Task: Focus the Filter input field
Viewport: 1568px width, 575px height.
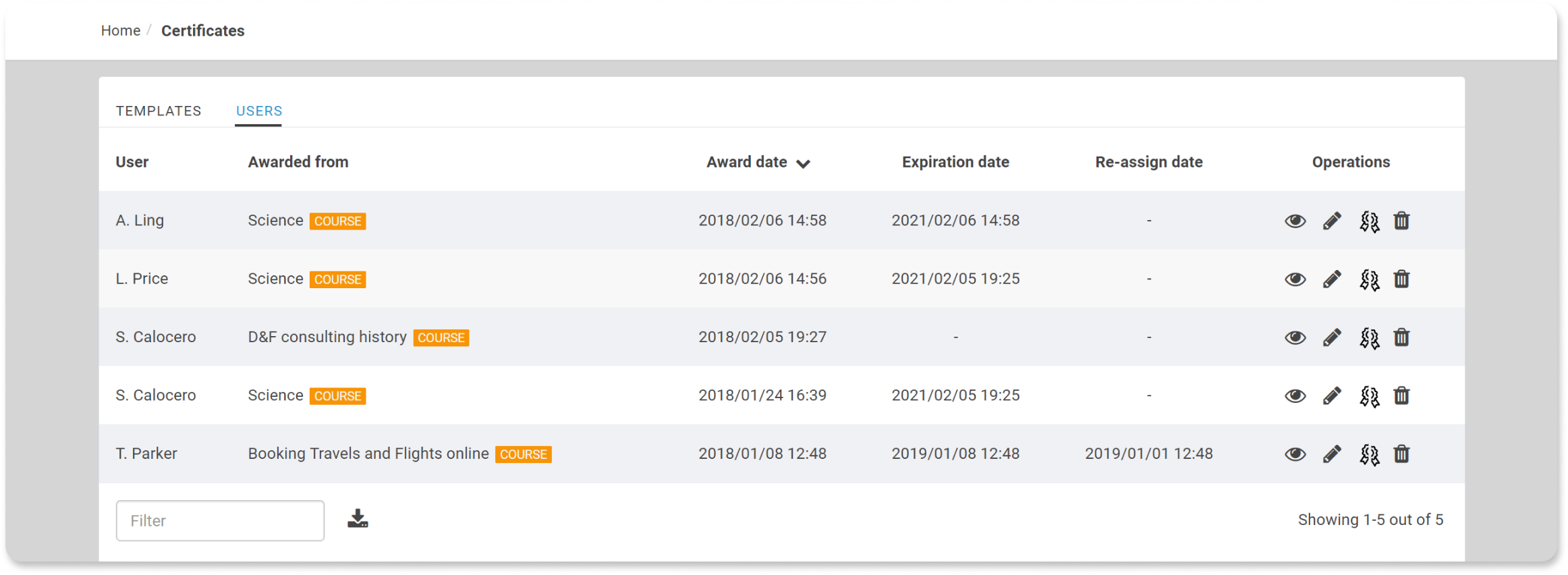Action: (220, 520)
